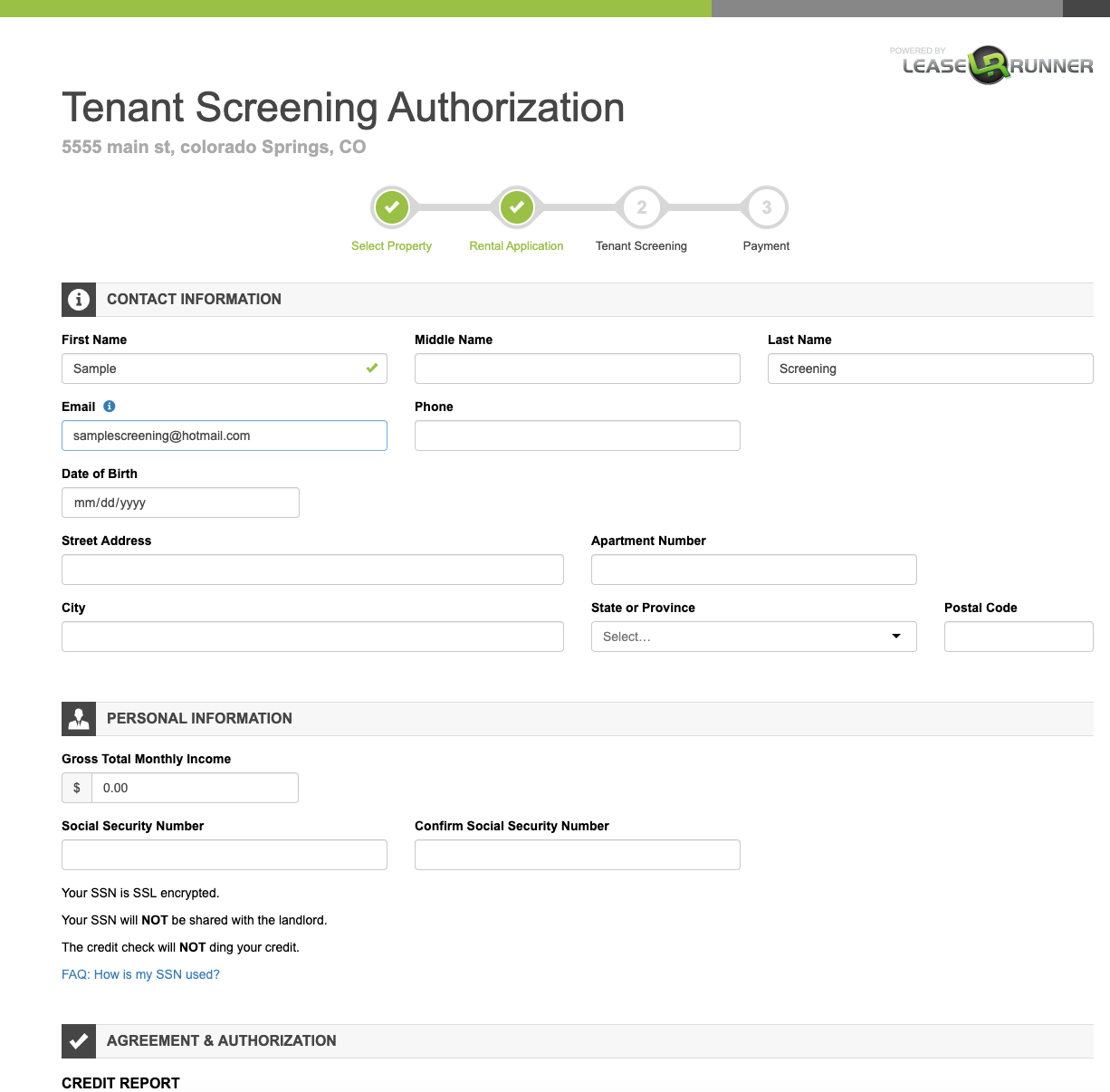This screenshot has width=1110, height=1092.
Task: Open the FAQ: How is my SSN used link
Action: click(x=140, y=974)
